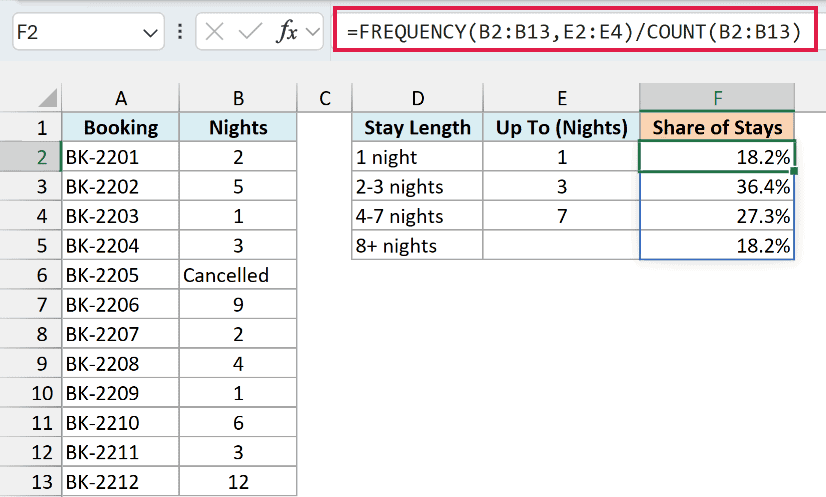Select Nights value 4 for BK-2208

(238, 364)
